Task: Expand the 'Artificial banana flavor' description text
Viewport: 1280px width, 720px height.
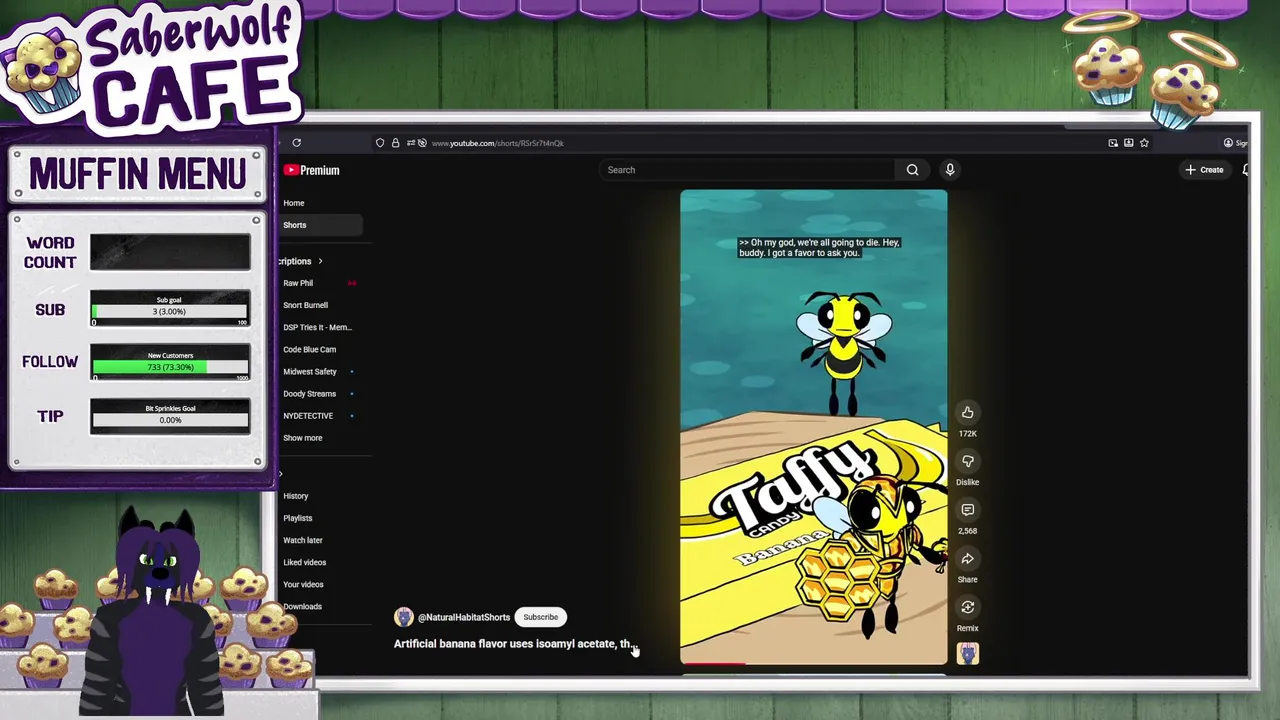Action: pos(514,644)
